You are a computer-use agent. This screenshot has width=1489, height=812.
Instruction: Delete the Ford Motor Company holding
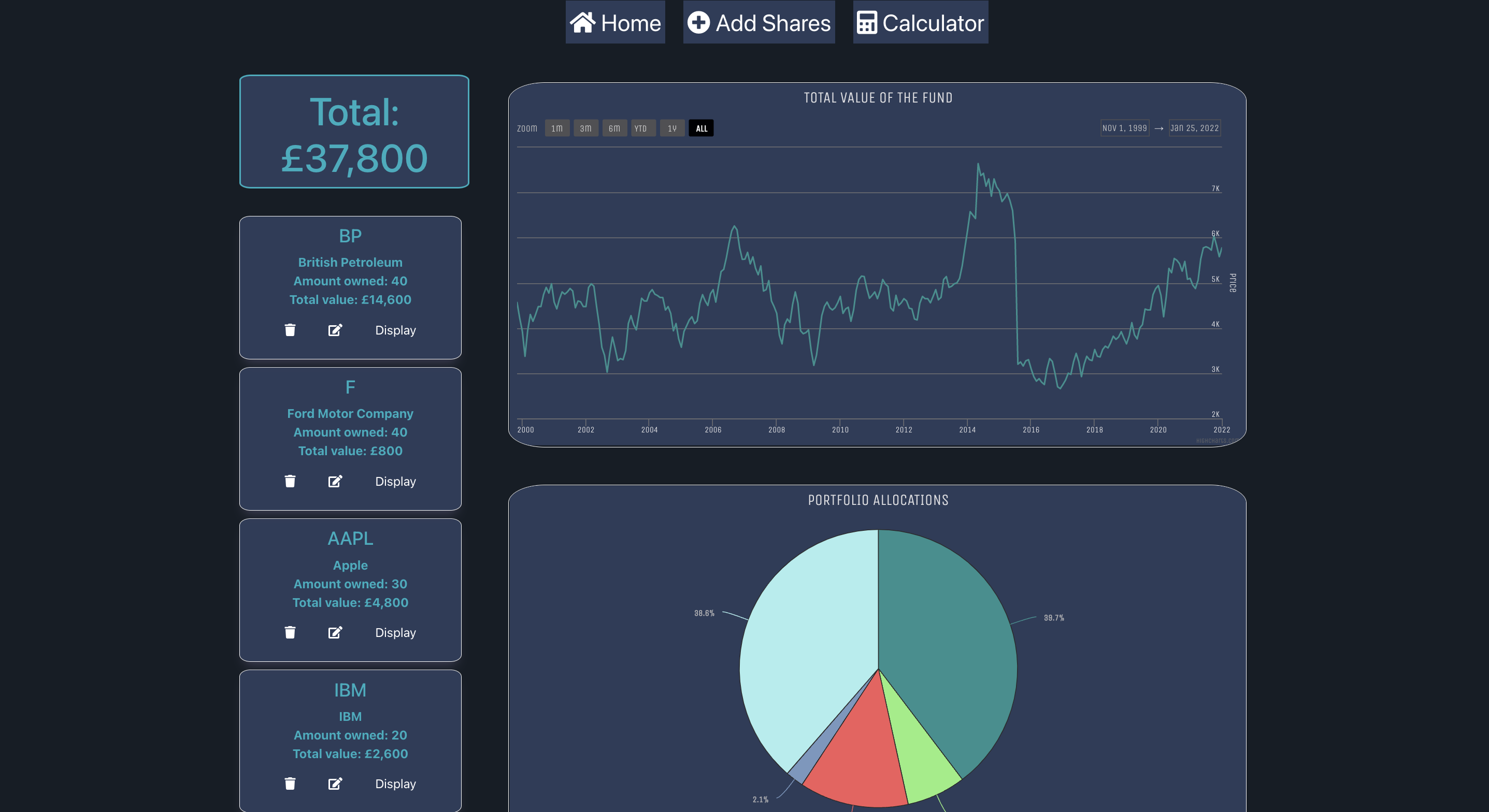coord(290,482)
